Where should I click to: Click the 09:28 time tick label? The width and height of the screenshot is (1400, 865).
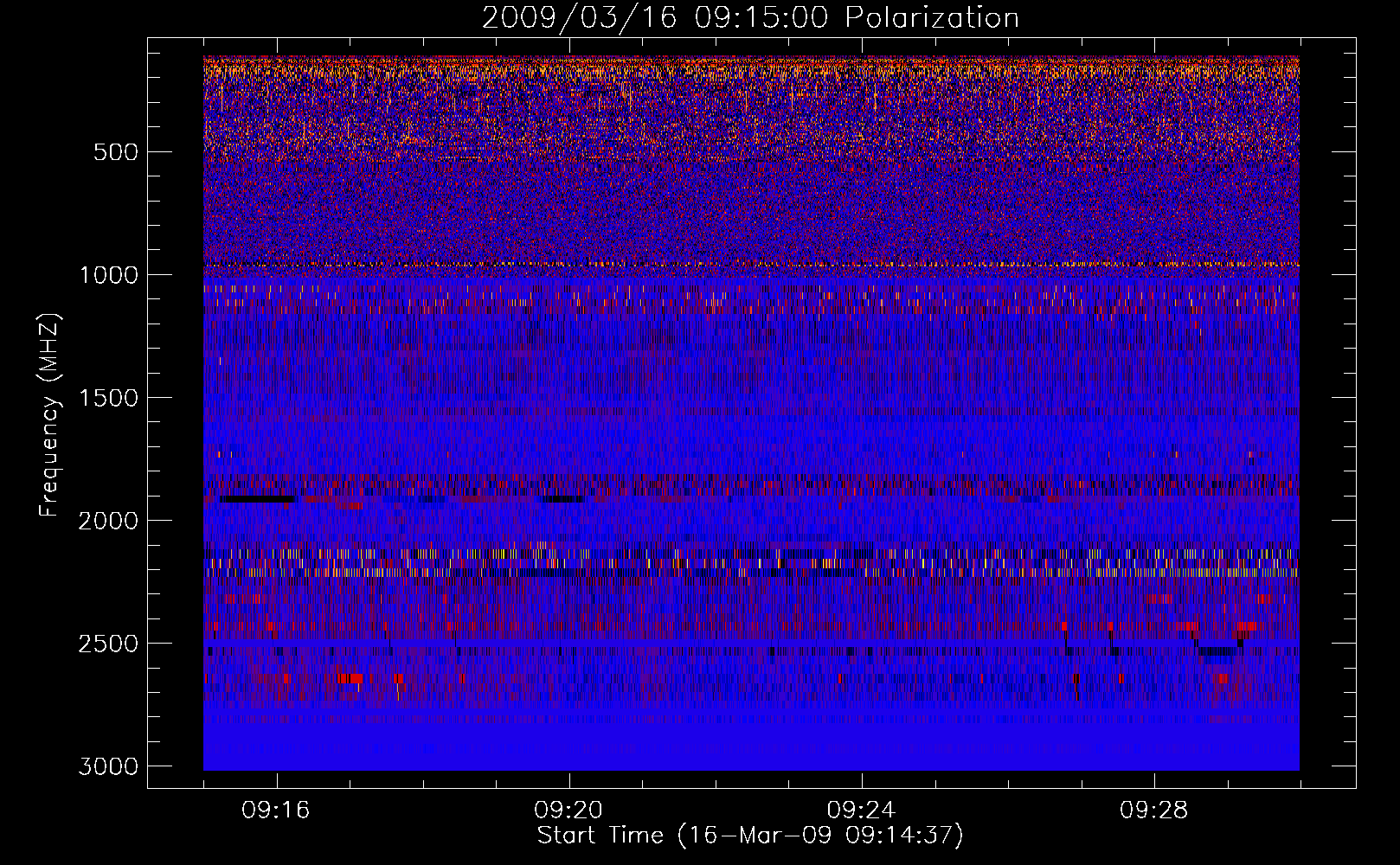coord(1154,811)
